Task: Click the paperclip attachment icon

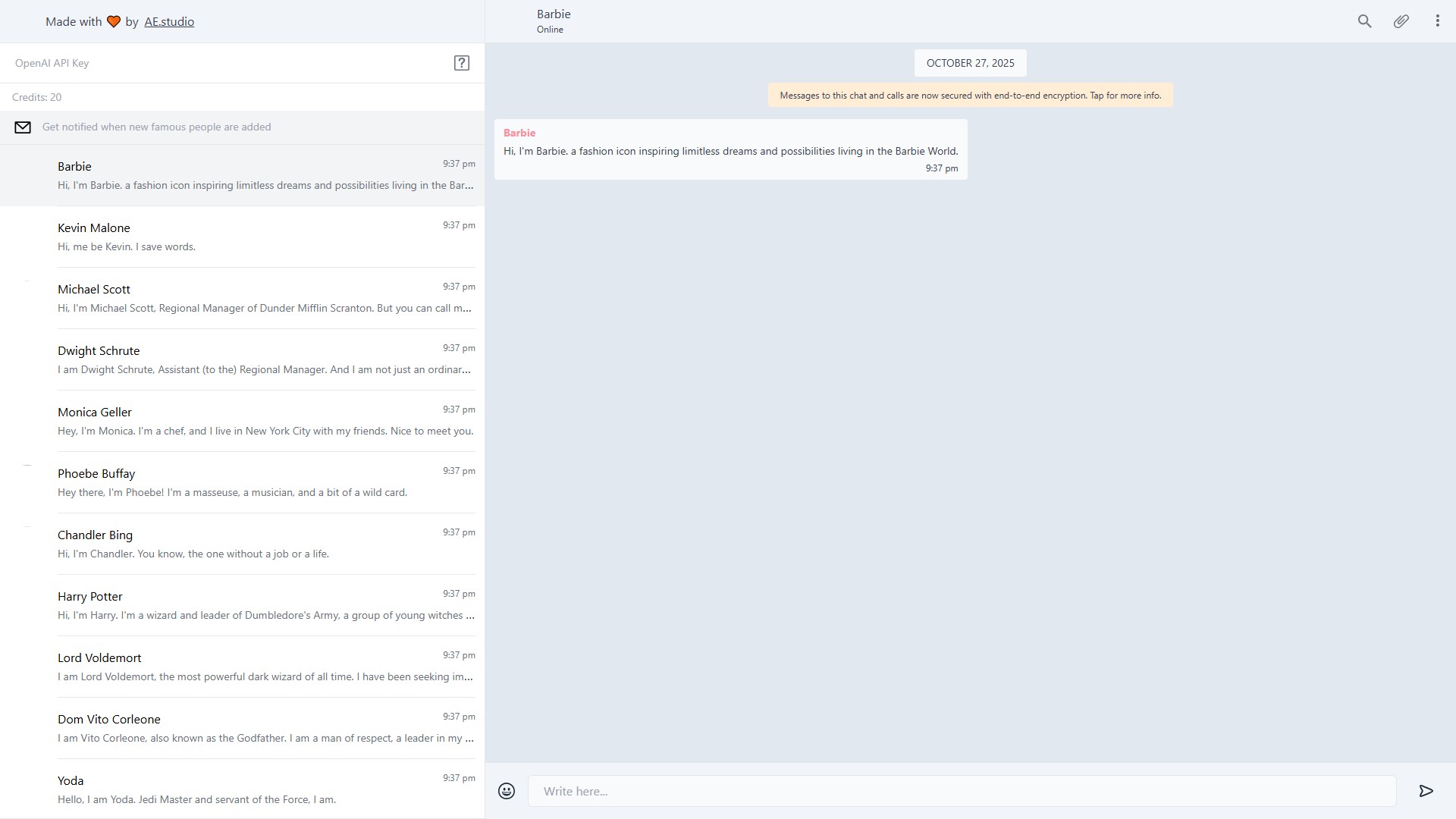Action: click(1401, 21)
